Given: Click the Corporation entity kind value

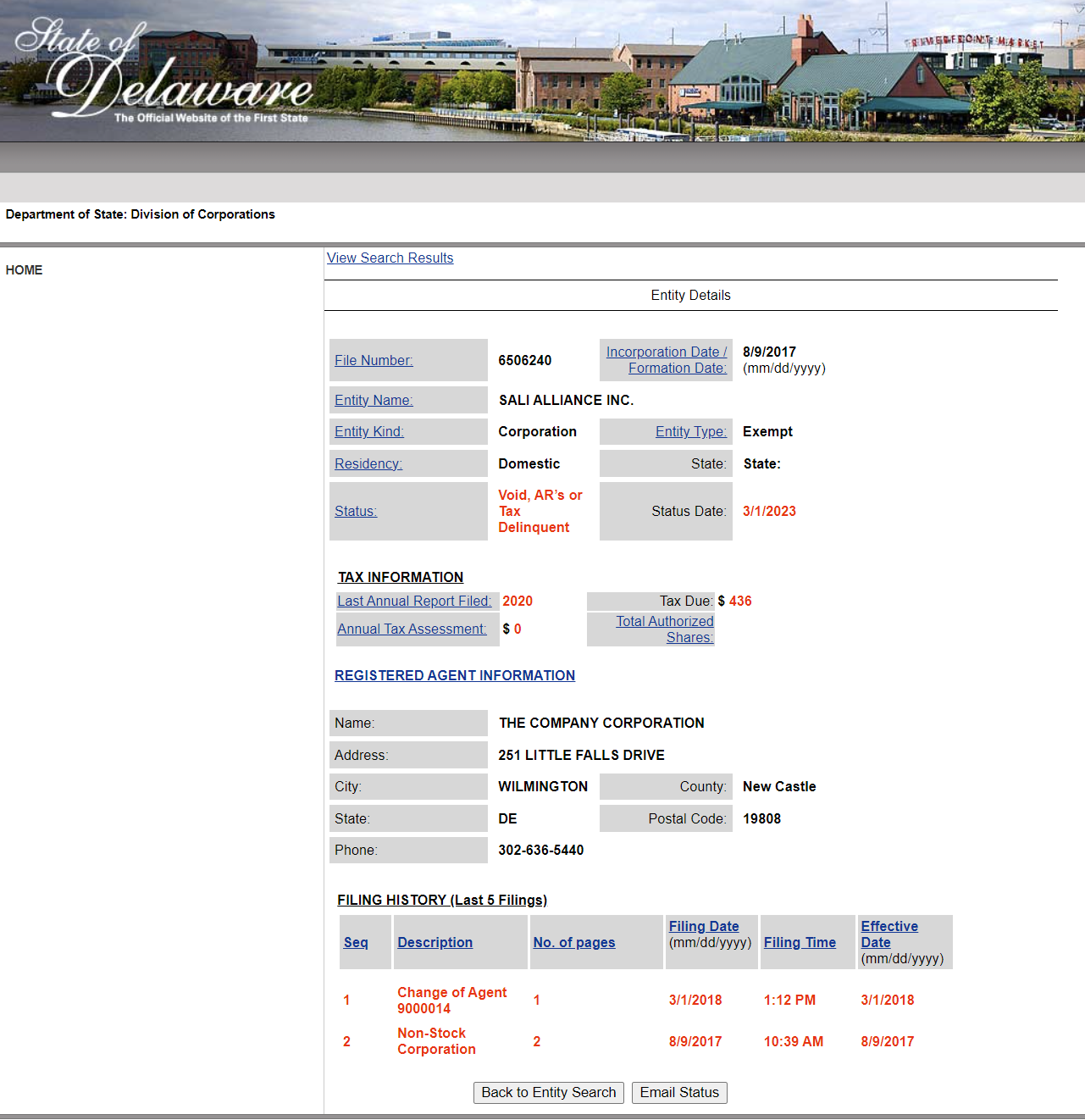Looking at the screenshot, I should click(538, 431).
